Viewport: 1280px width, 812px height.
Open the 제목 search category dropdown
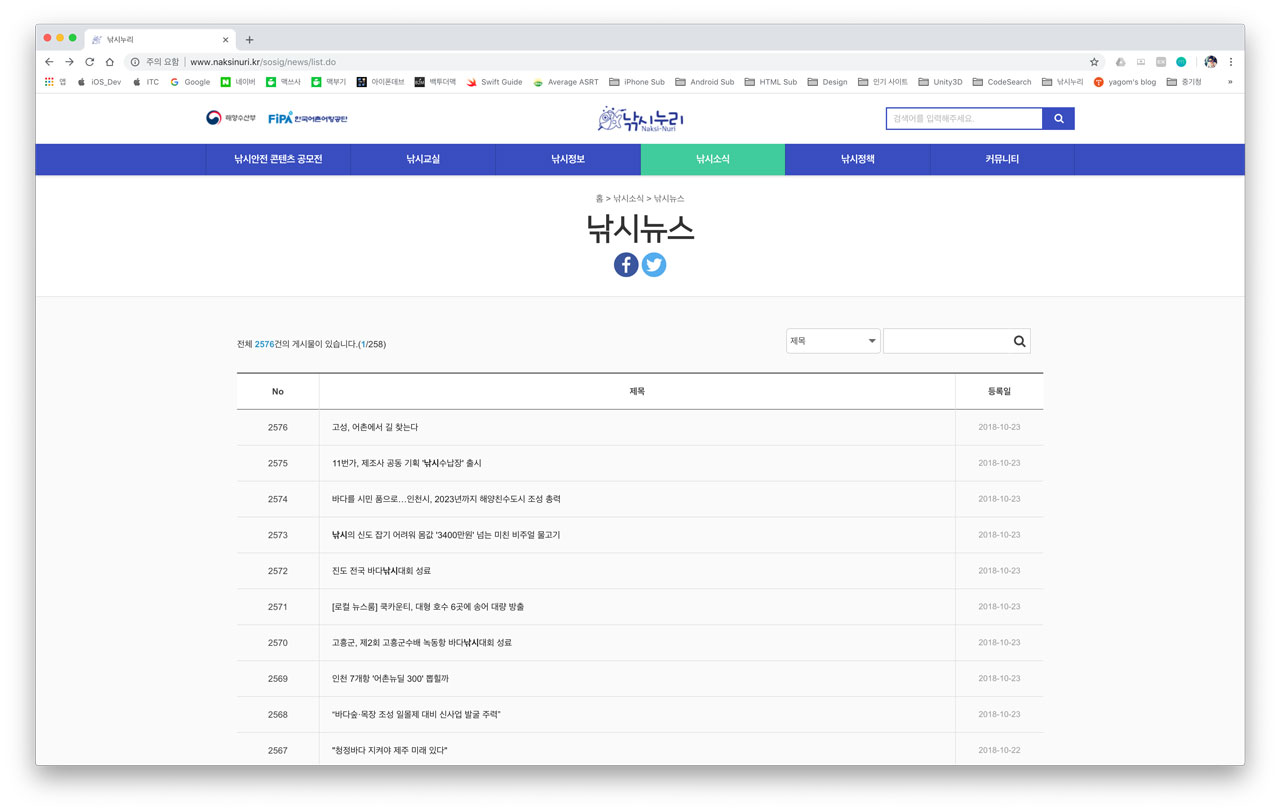click(832, 341)
